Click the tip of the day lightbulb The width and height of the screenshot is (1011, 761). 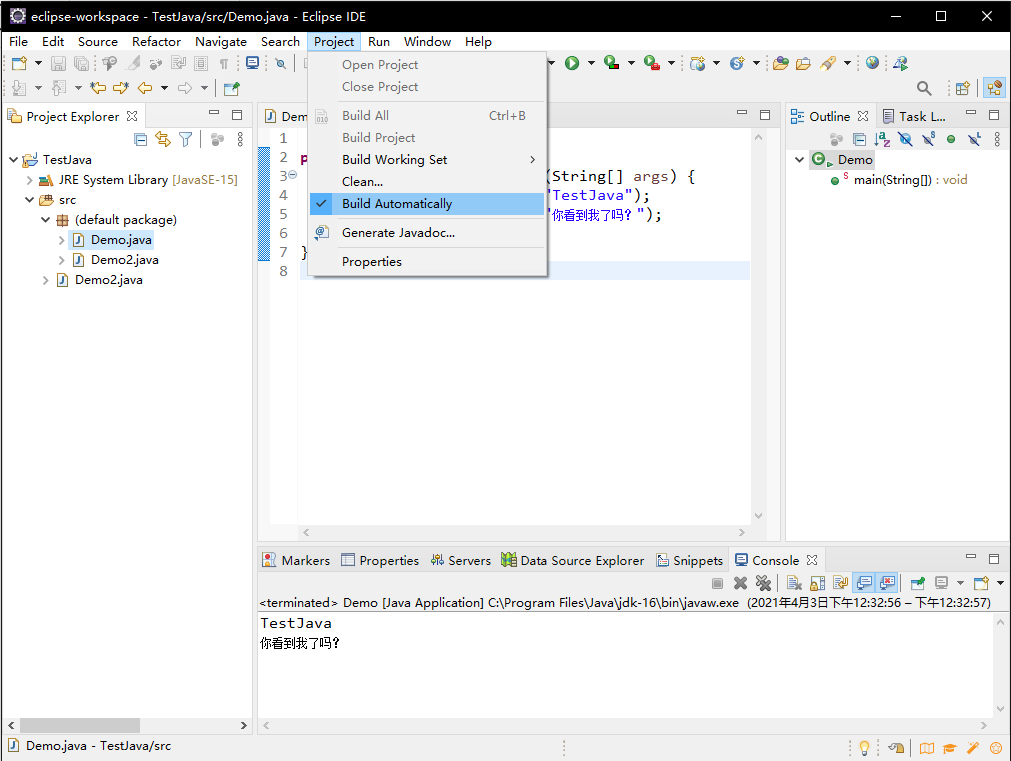click(864, 748)
